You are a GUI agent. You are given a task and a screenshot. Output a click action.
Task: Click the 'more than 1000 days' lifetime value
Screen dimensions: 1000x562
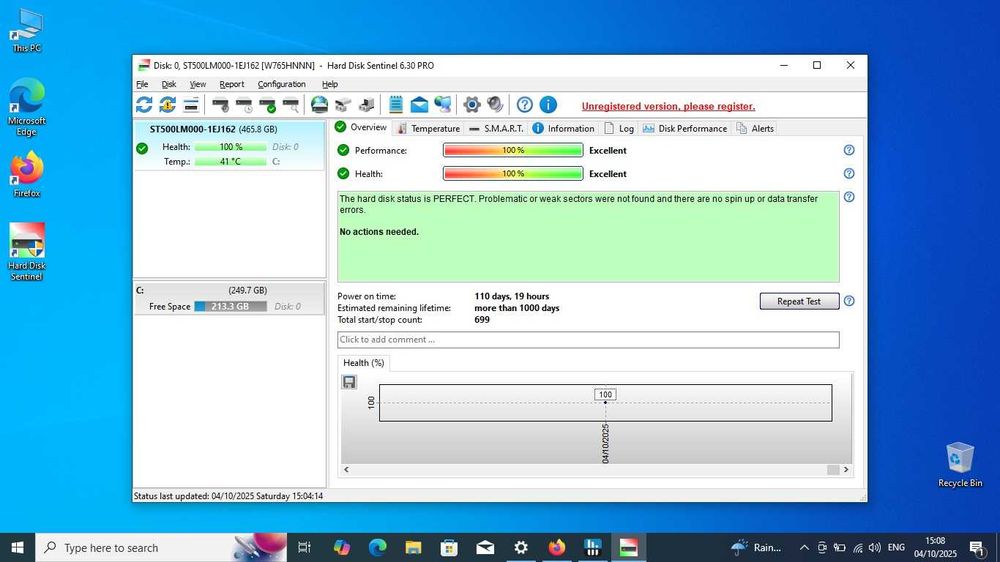click(x=517, y=308)
